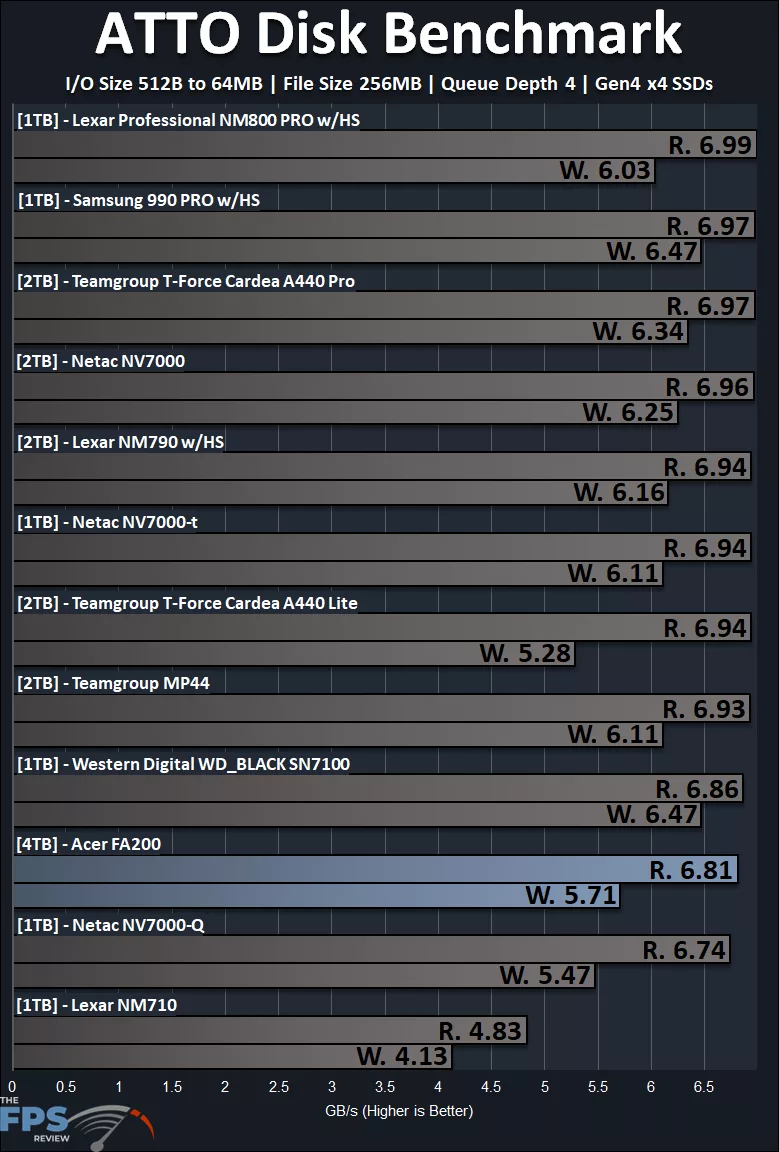
Task: Select the Teamgroup T-Force Cardea A440 Pro label
Action: click(186, 281)
